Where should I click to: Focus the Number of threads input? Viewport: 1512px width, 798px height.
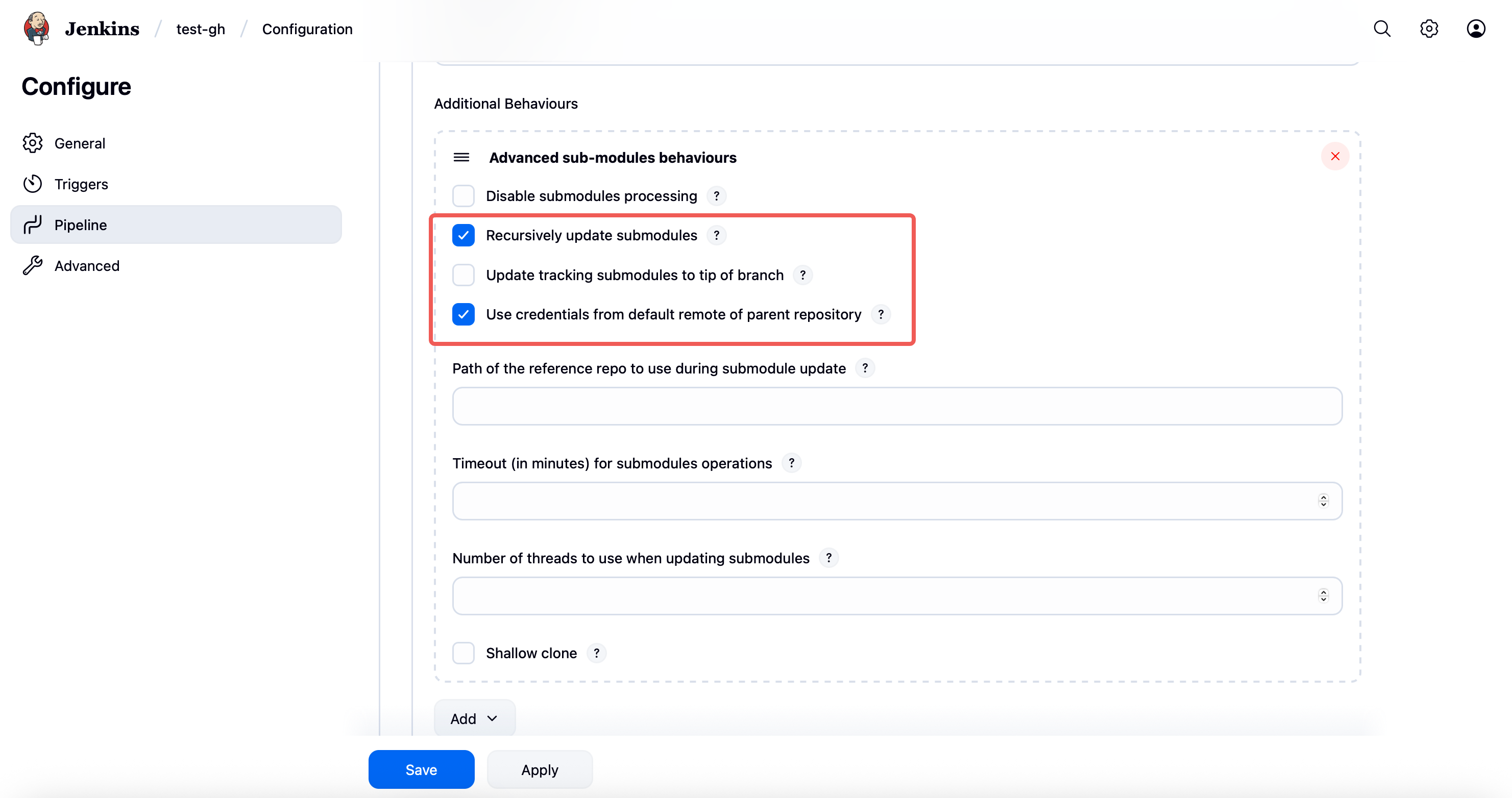pyautogui.click(x=897, y=595)
